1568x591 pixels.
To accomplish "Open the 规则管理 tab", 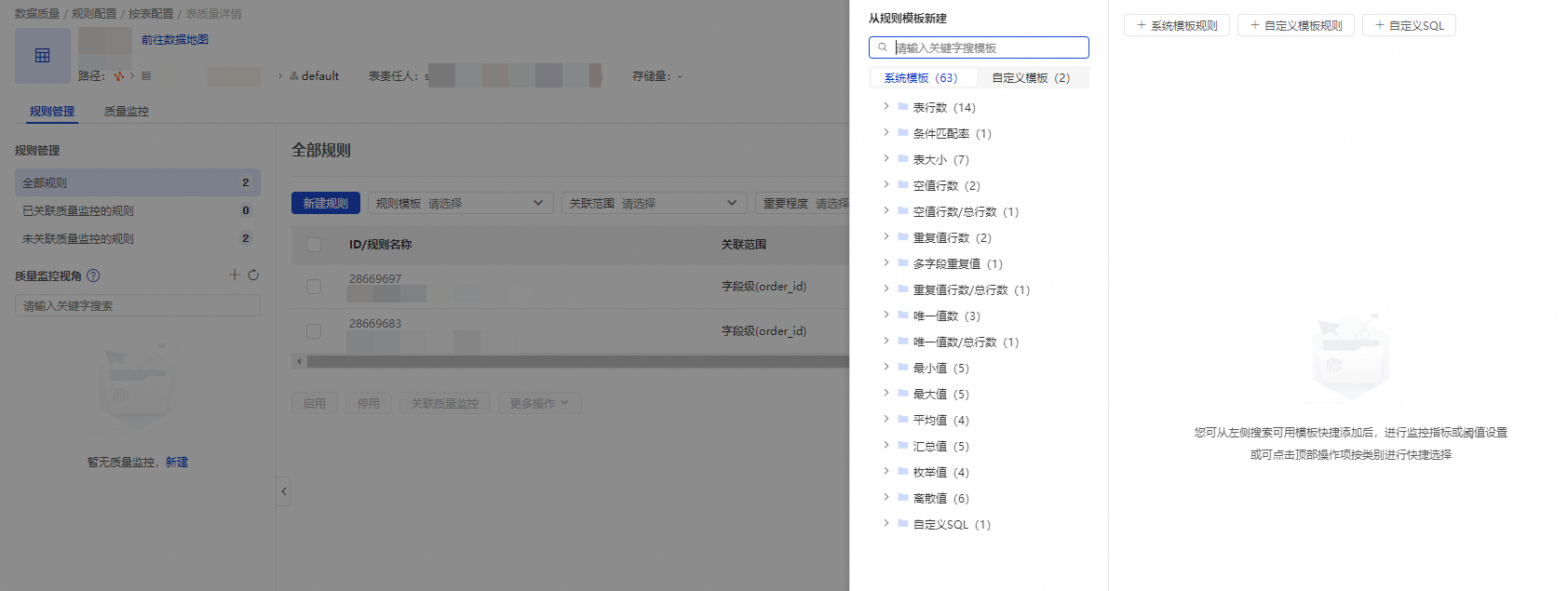I will (52, 111).
